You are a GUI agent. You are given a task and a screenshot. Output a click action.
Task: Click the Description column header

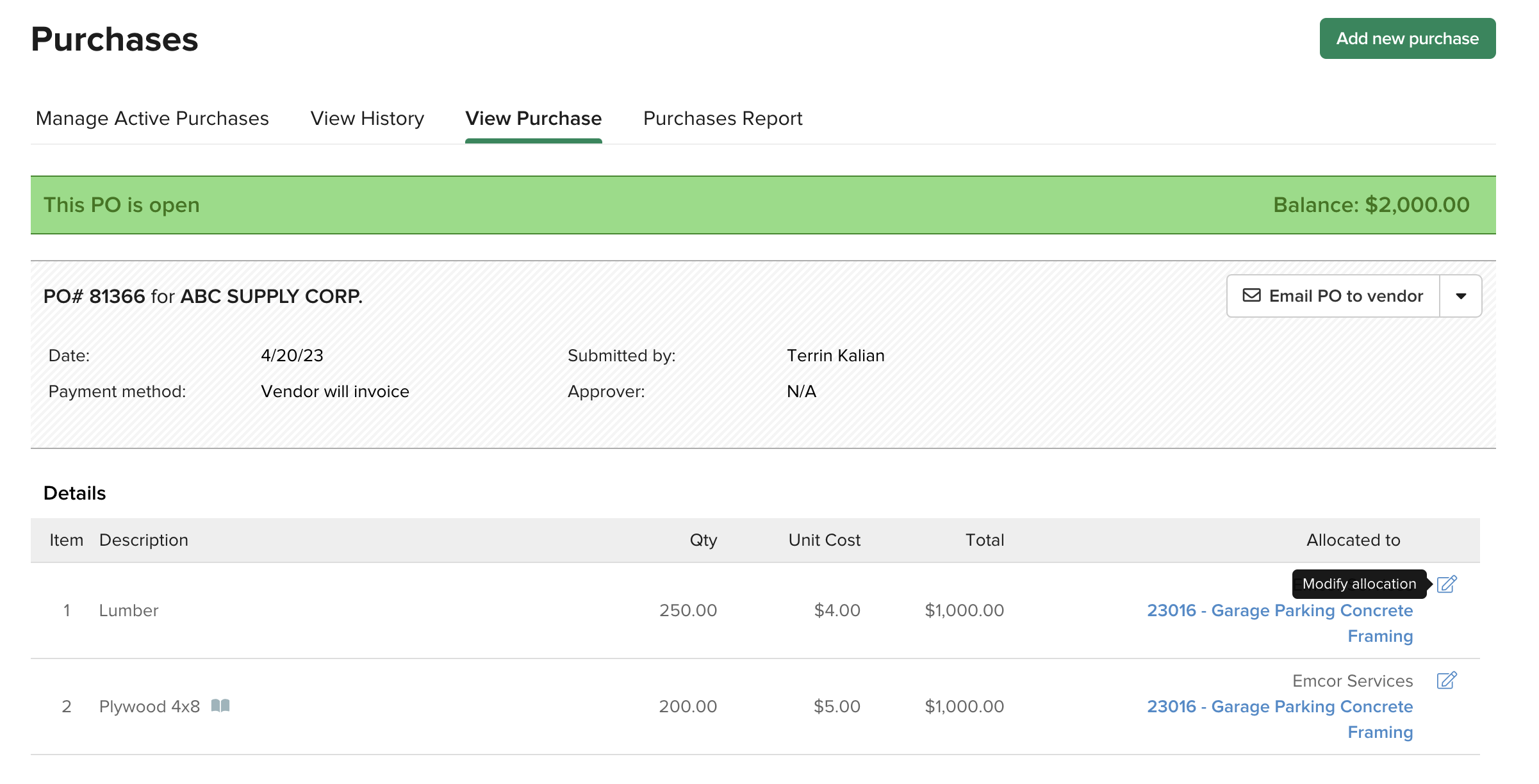144,540
